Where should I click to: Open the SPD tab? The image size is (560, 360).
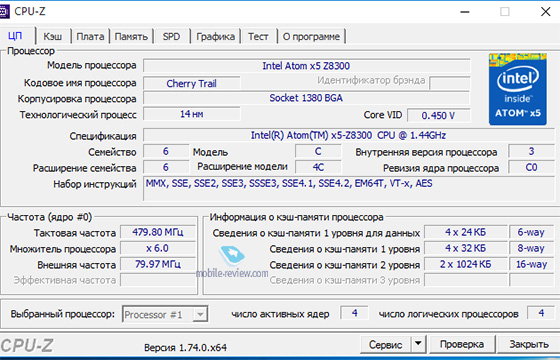click(x=171, y=36)
